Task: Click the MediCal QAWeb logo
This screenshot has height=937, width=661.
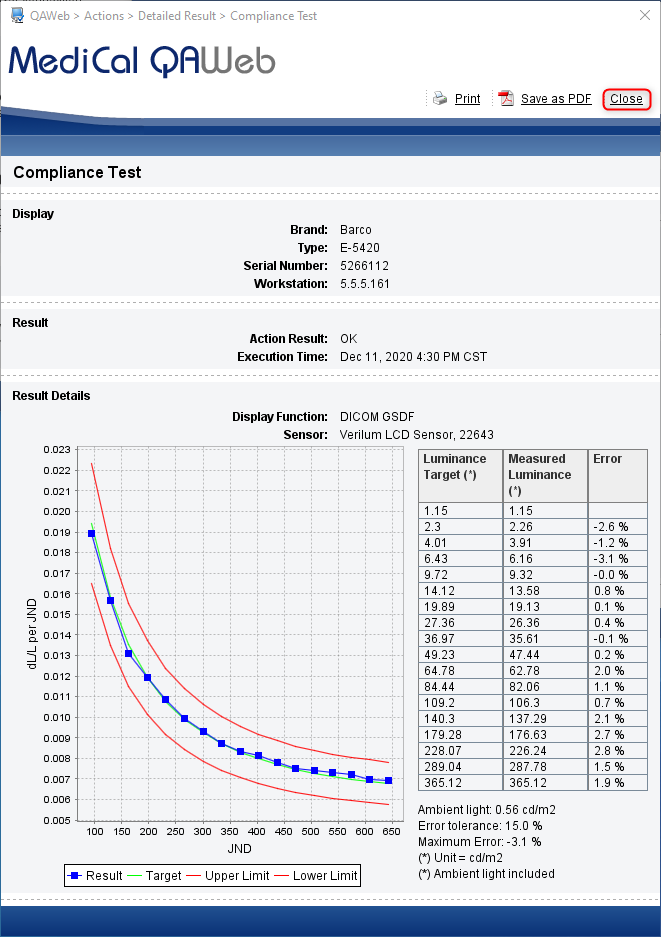Action: tap(142, 61)
